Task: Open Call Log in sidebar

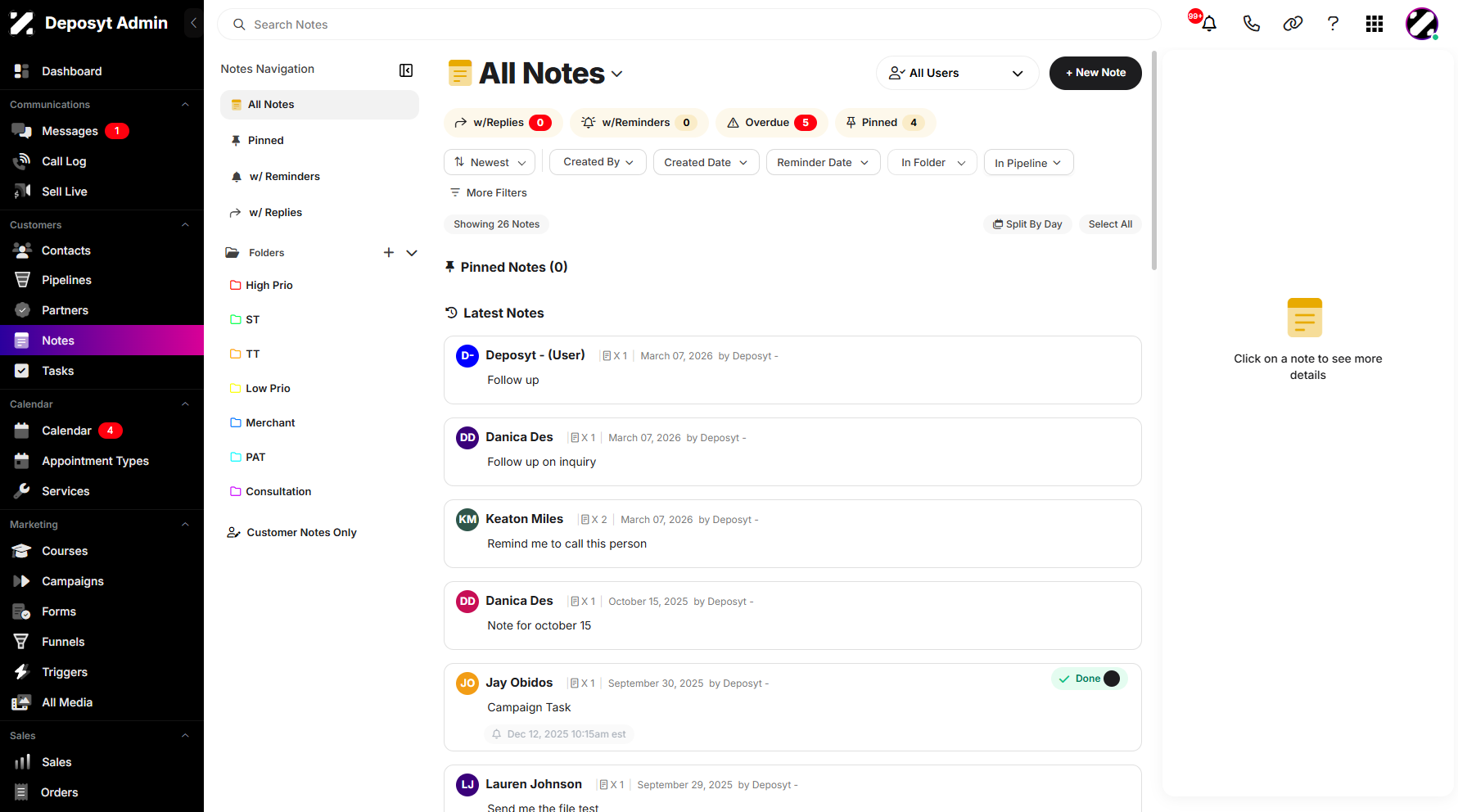Action: coord(102,161)
